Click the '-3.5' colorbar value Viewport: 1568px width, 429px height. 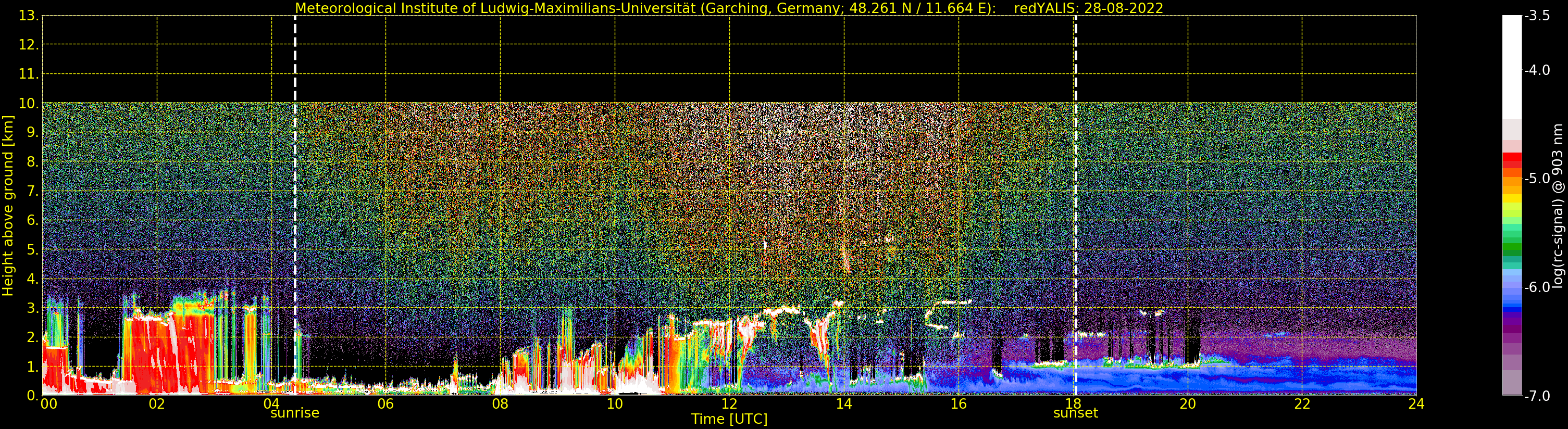tap(1537, 16)
